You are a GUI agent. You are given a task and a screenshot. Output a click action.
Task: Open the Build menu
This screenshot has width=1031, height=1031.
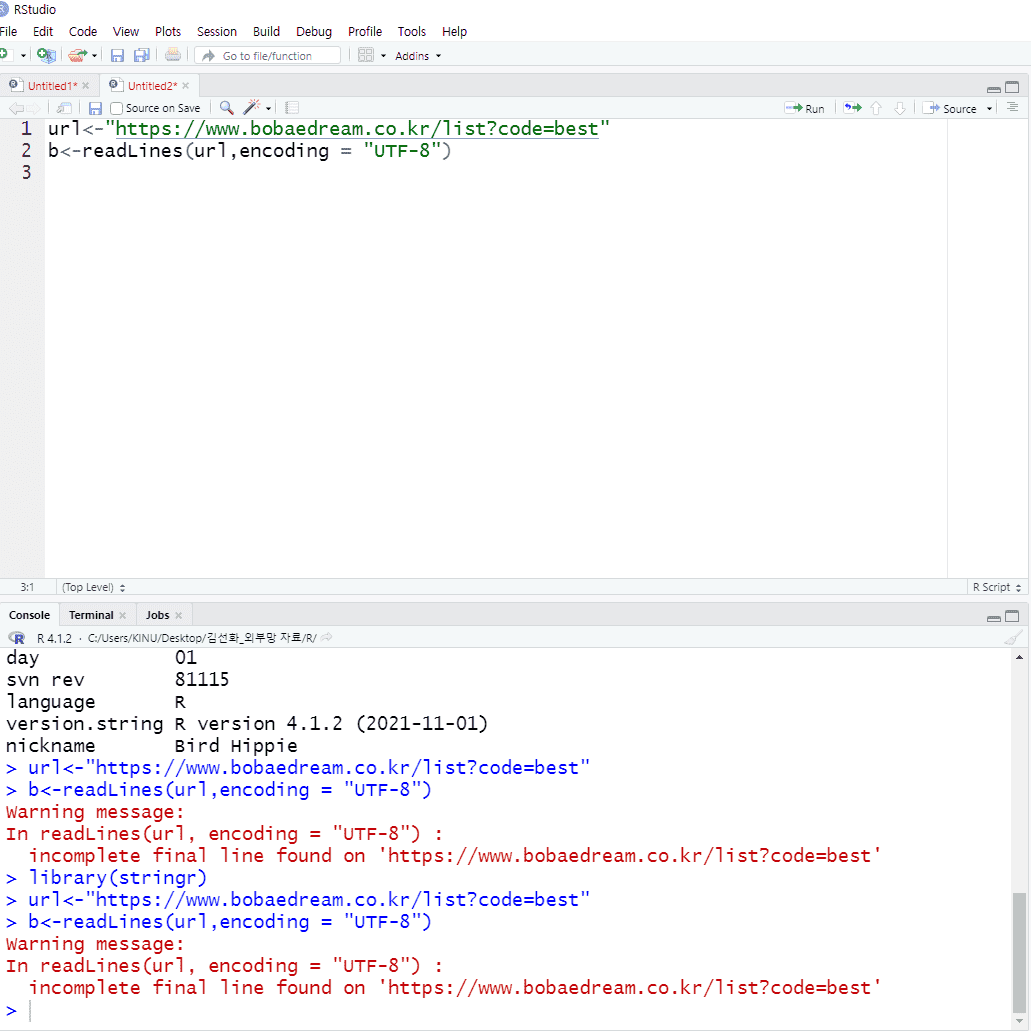tap(266, 32)
